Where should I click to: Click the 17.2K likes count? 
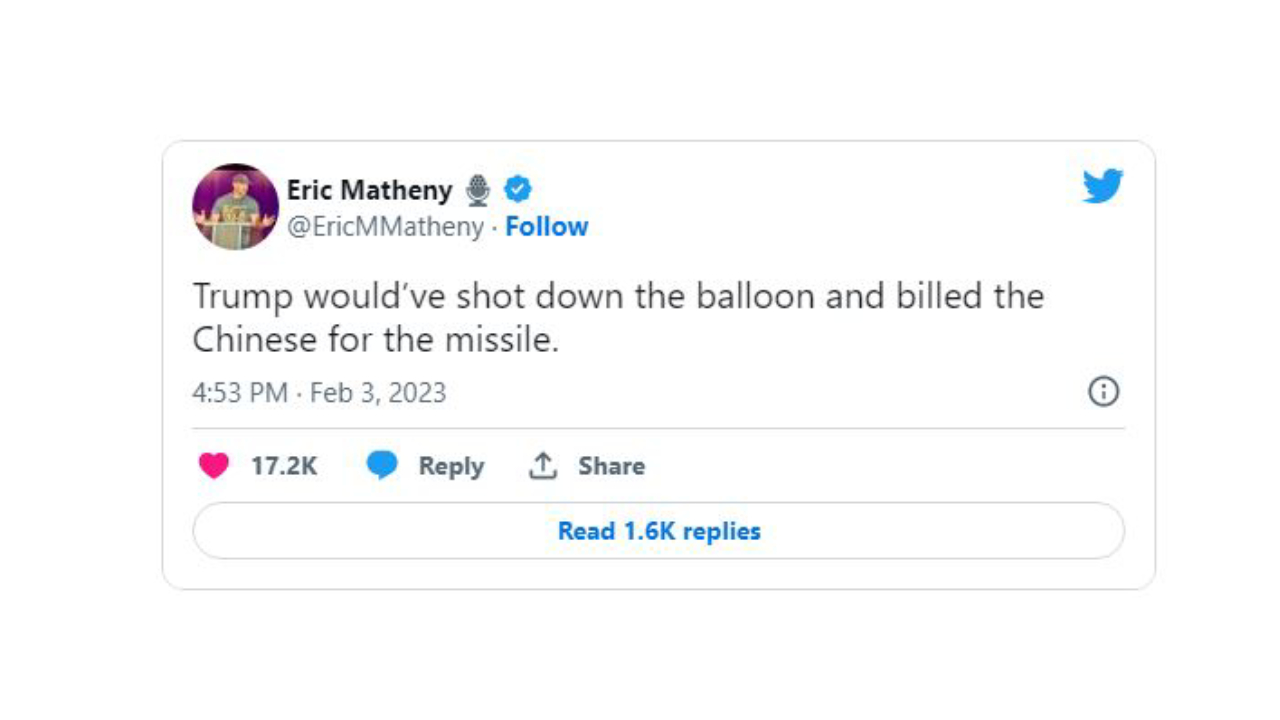[284, 466]
